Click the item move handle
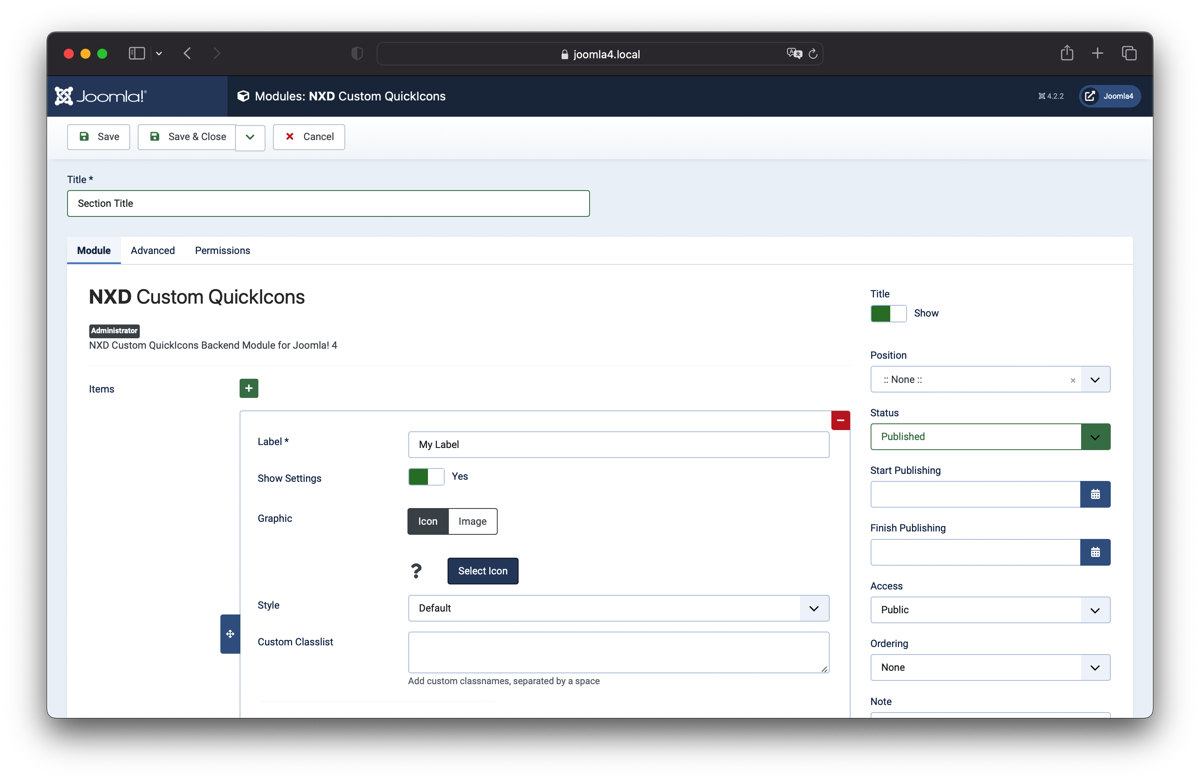Viewport: 1200px width, 780px height. (230, 634)
